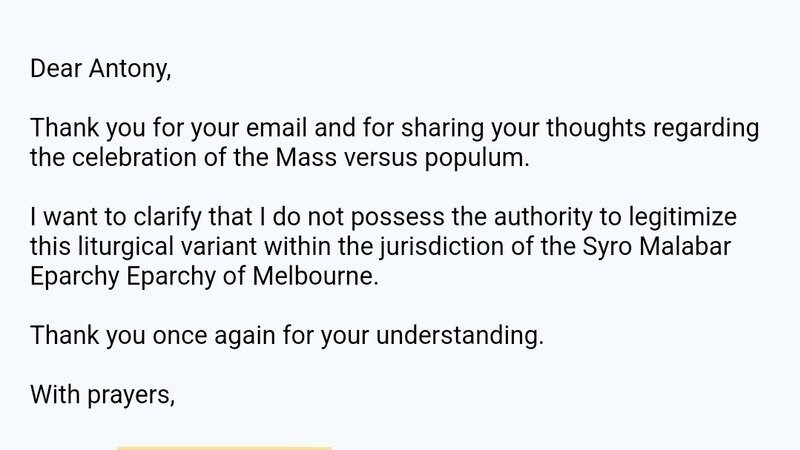Image resolution: width=800 pixels, height=450 pixels.
Task: Click the yellow highlighted bar below the sign-off
Action: (x=224, y=446)
